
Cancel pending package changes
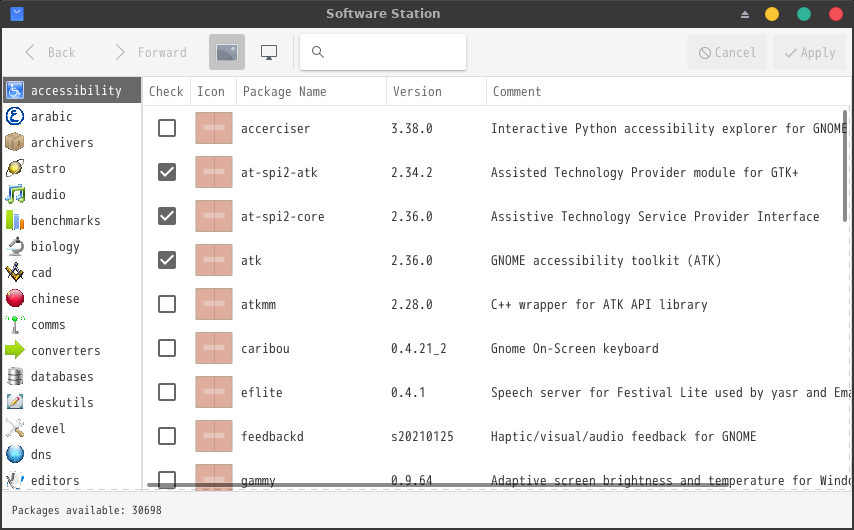point(727,52)
